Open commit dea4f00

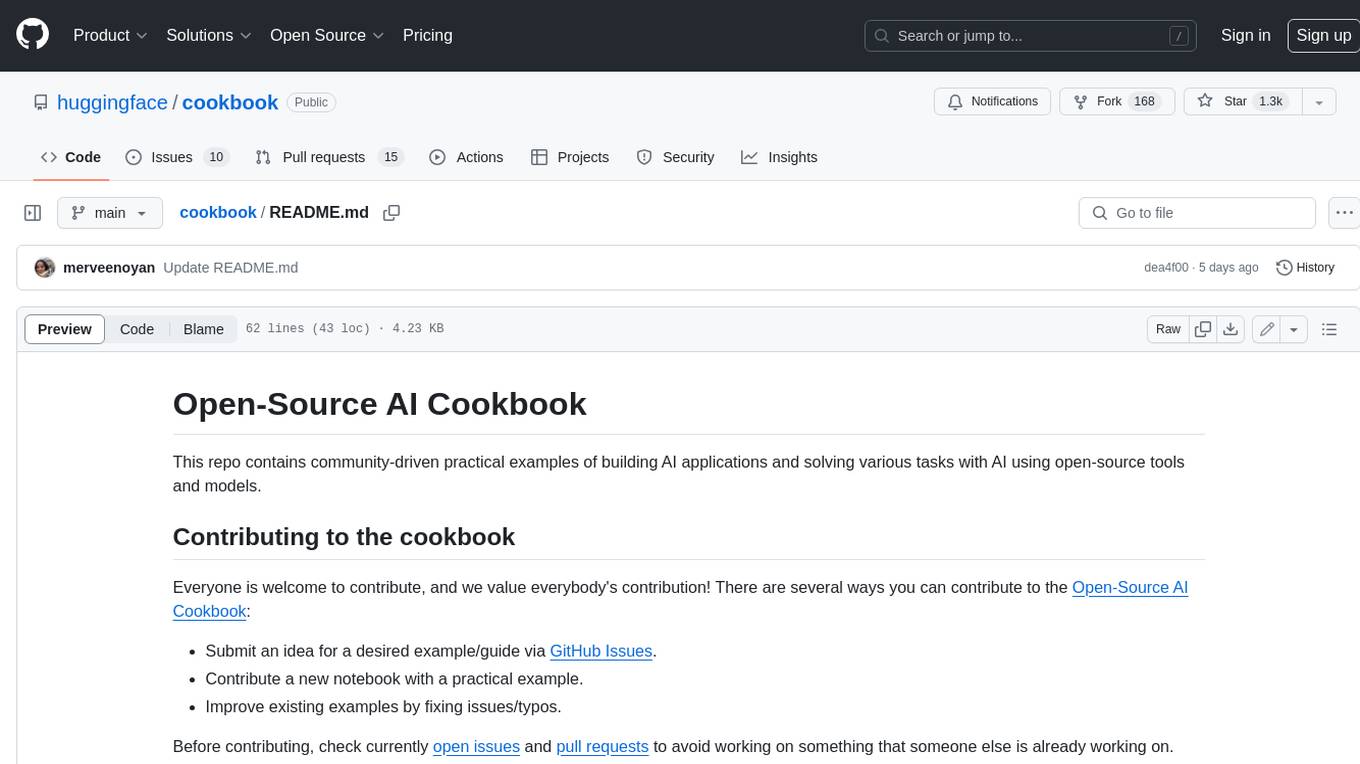1166,268
